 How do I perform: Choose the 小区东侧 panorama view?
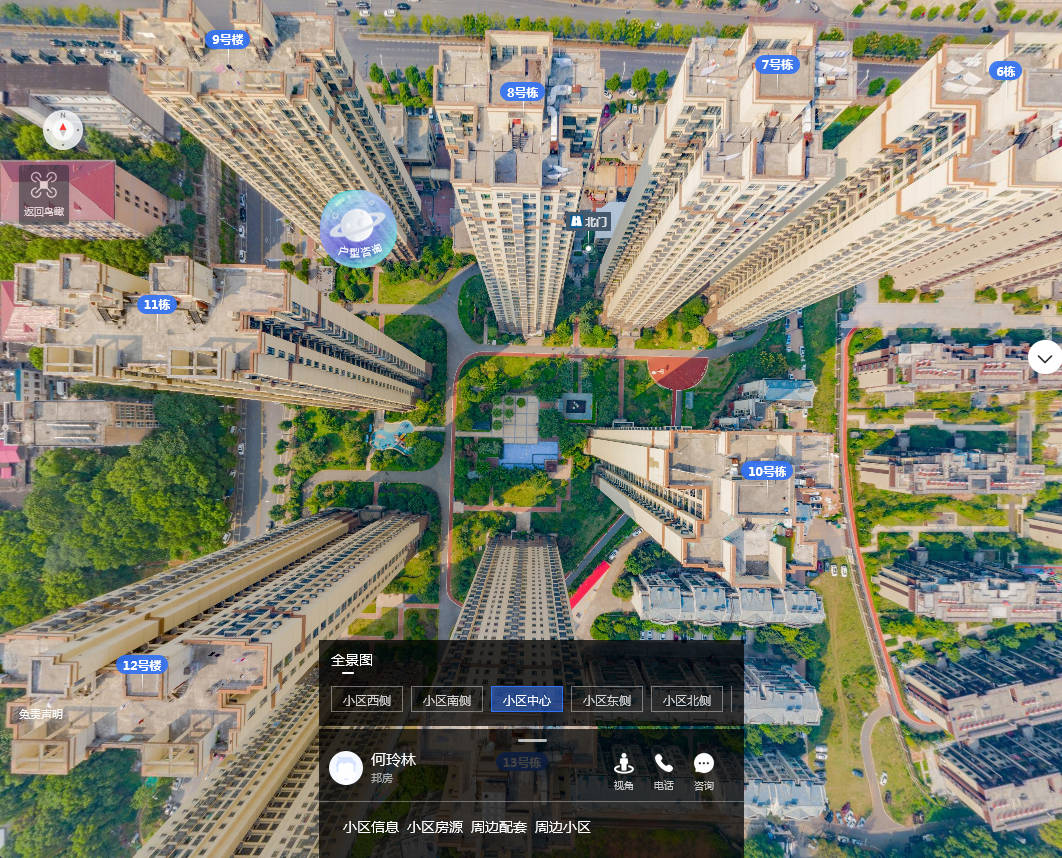607,700
